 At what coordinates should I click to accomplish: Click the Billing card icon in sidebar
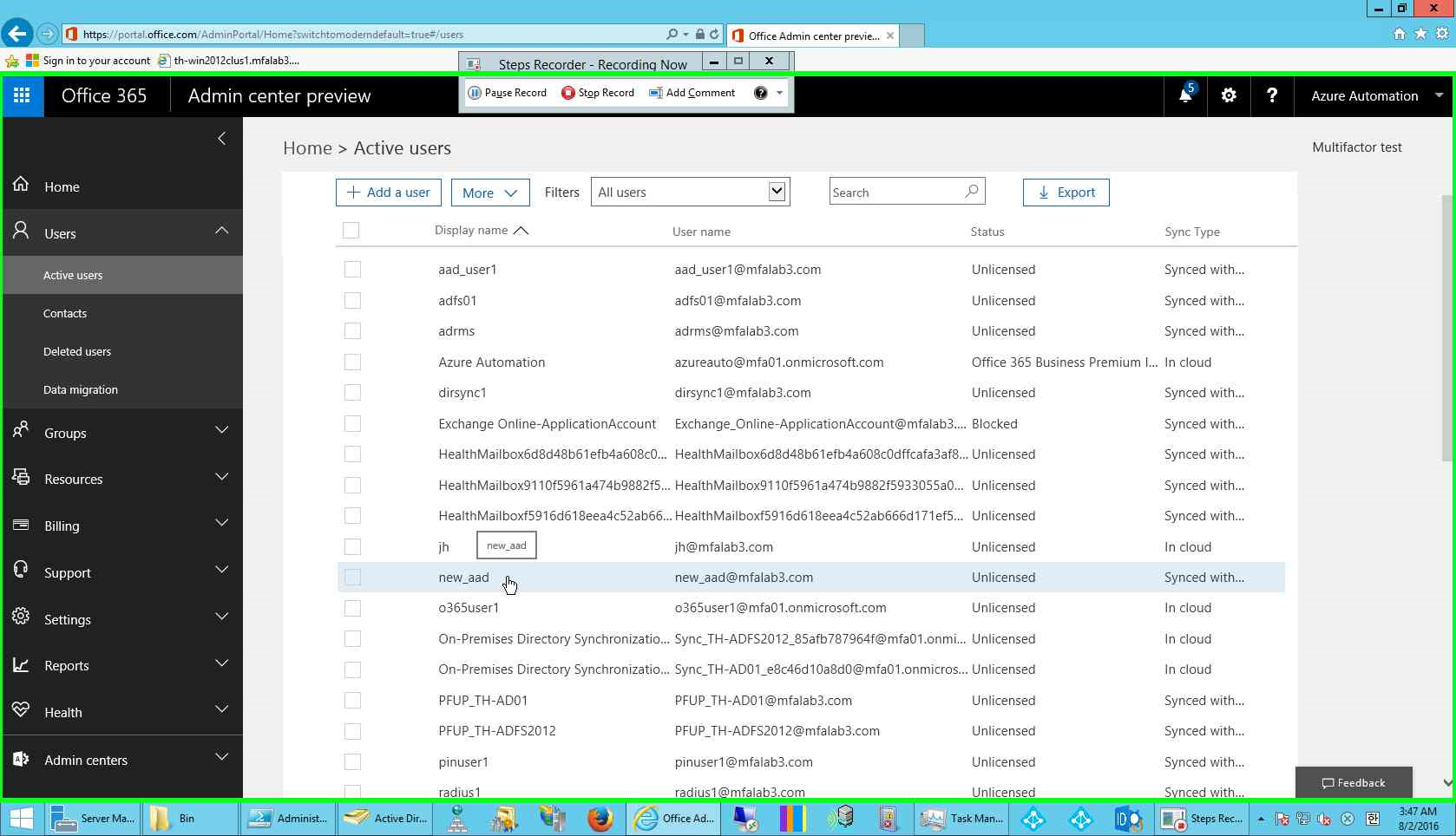tap(21, 524)
